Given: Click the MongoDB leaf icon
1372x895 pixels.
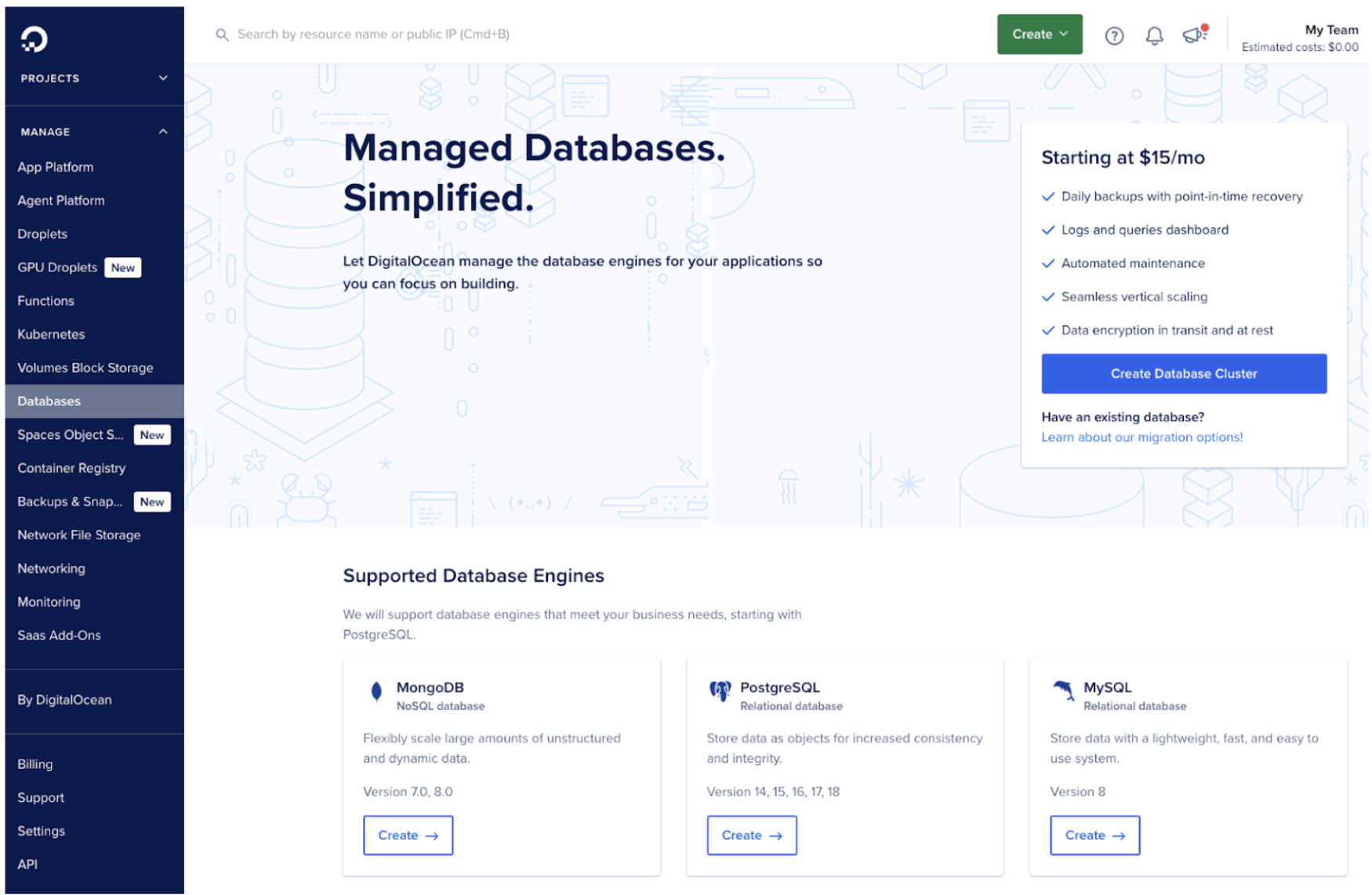Looking at the screenshot, I should 376,691.
